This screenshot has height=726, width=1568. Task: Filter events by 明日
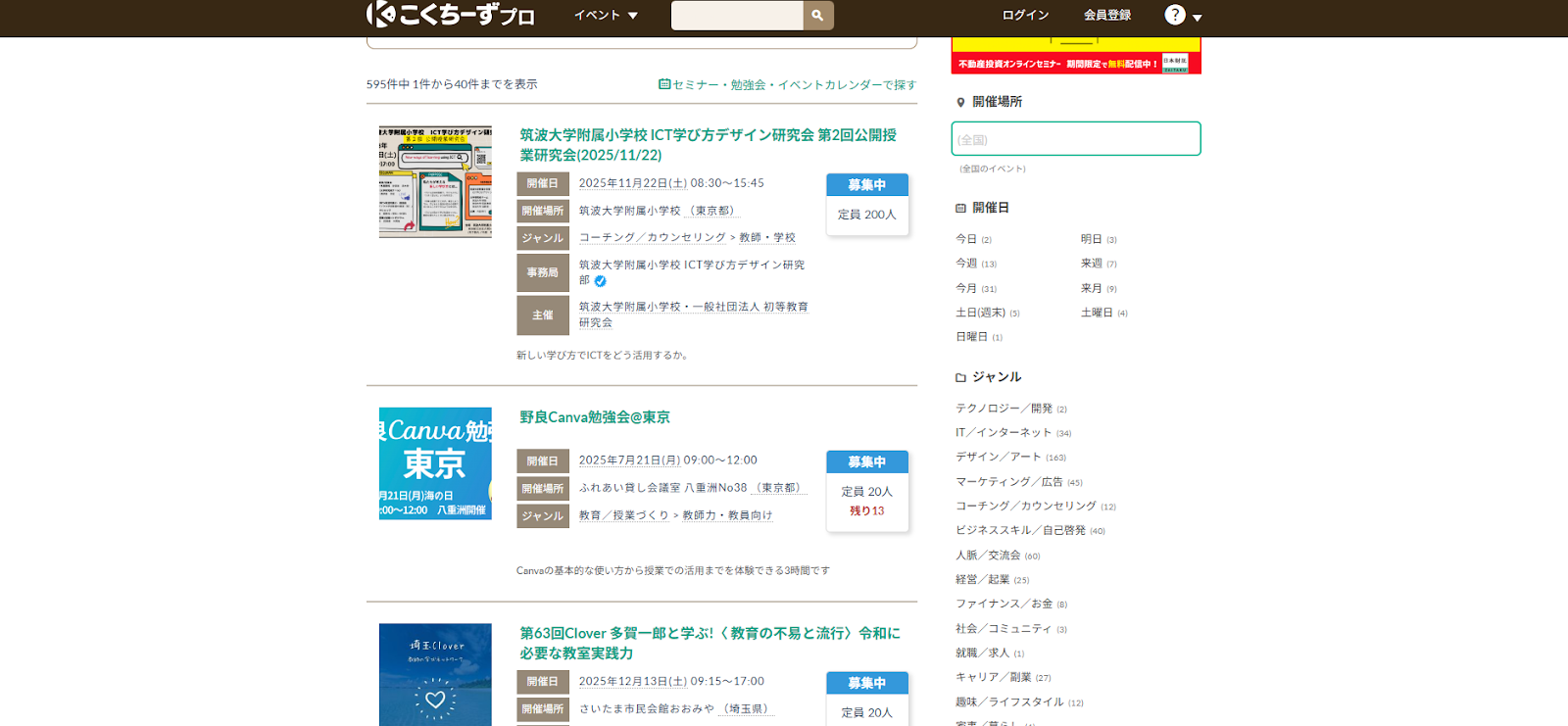click(1092, 239)
